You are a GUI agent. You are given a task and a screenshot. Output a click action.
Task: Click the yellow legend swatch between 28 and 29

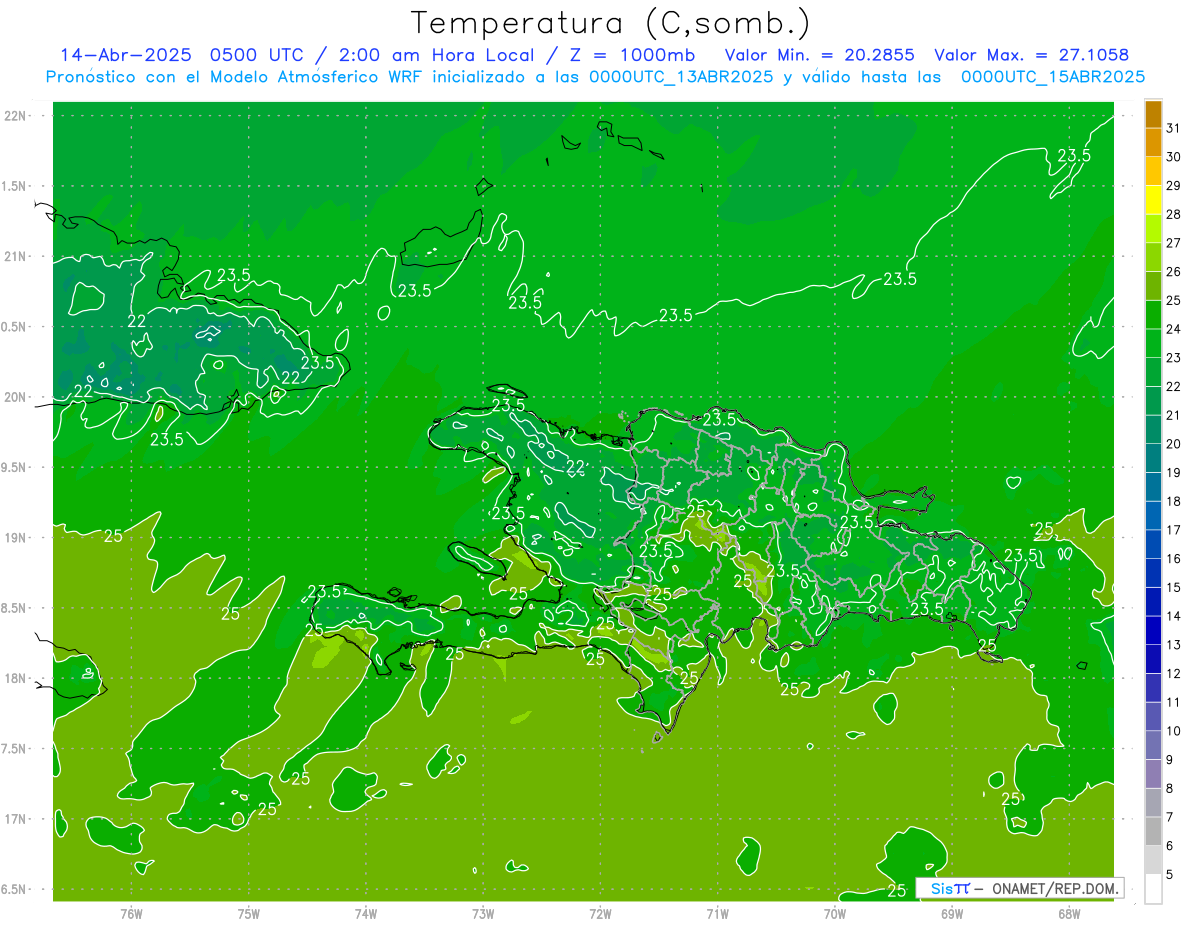point(1153,200)
